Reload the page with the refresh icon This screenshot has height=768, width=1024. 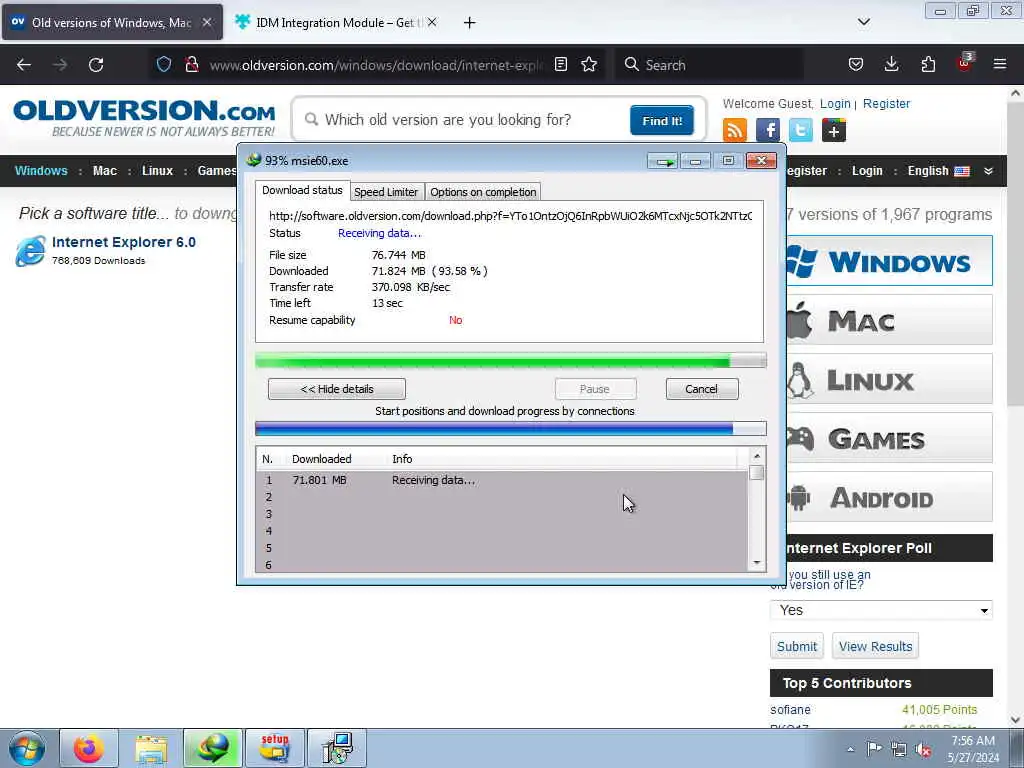(96, 65)
